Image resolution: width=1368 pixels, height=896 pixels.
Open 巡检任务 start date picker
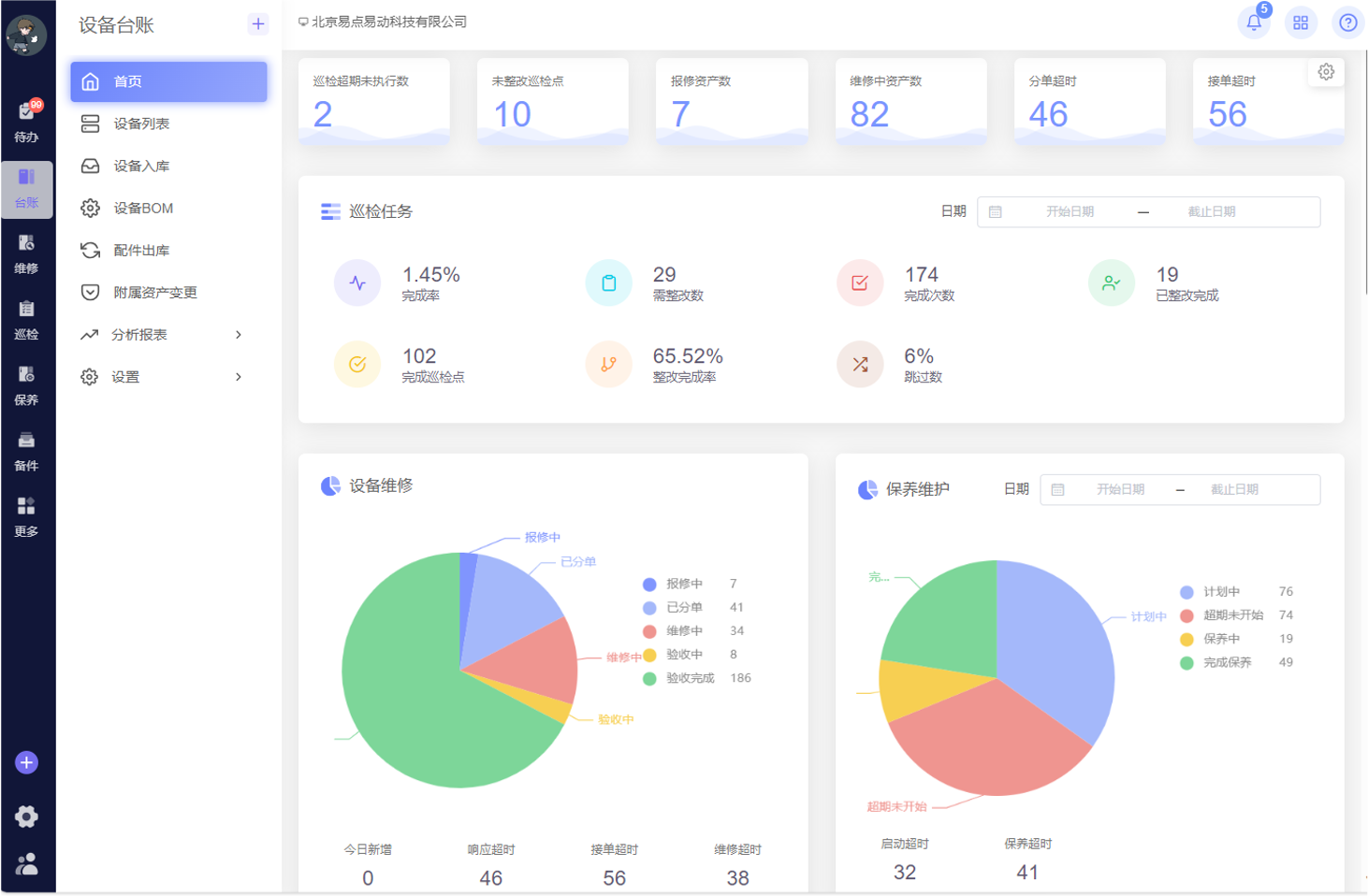[x=1070, y=212]
